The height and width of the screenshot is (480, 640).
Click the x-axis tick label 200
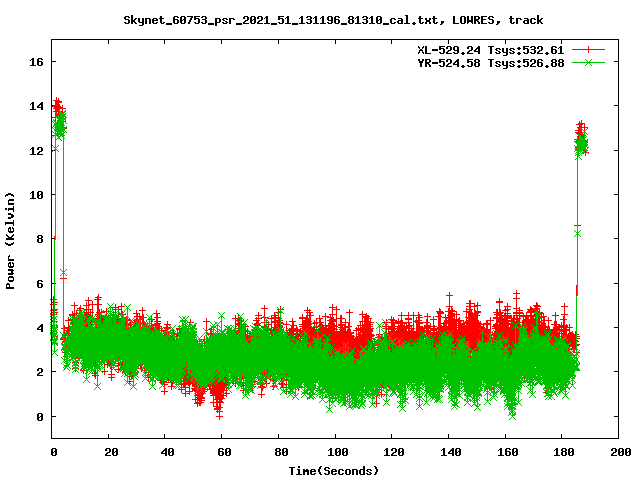click(x=620, y=452)
